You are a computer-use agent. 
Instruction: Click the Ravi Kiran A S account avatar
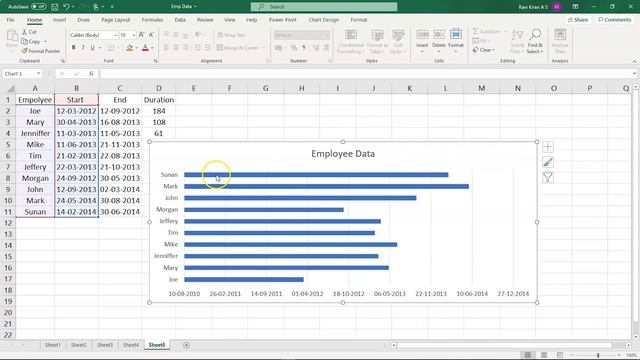click(x=557, y=7)
